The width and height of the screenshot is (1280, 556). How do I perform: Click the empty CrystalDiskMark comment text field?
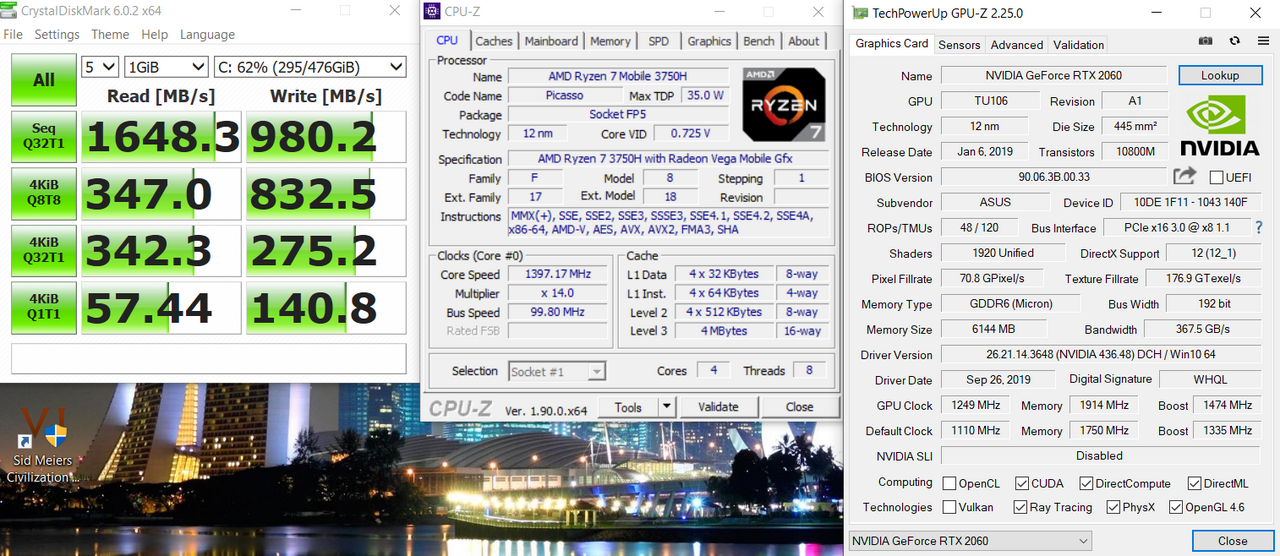tap(209, 358)
